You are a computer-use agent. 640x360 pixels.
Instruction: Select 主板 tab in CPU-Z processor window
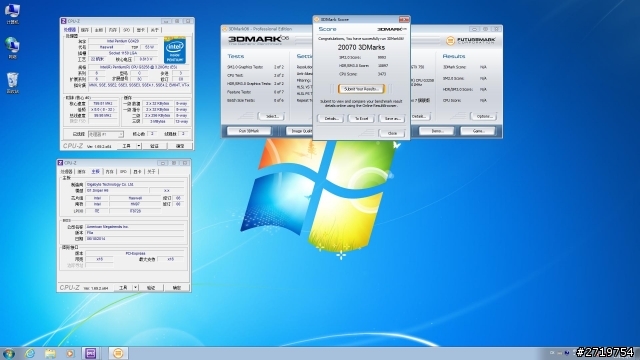point(99,30)
